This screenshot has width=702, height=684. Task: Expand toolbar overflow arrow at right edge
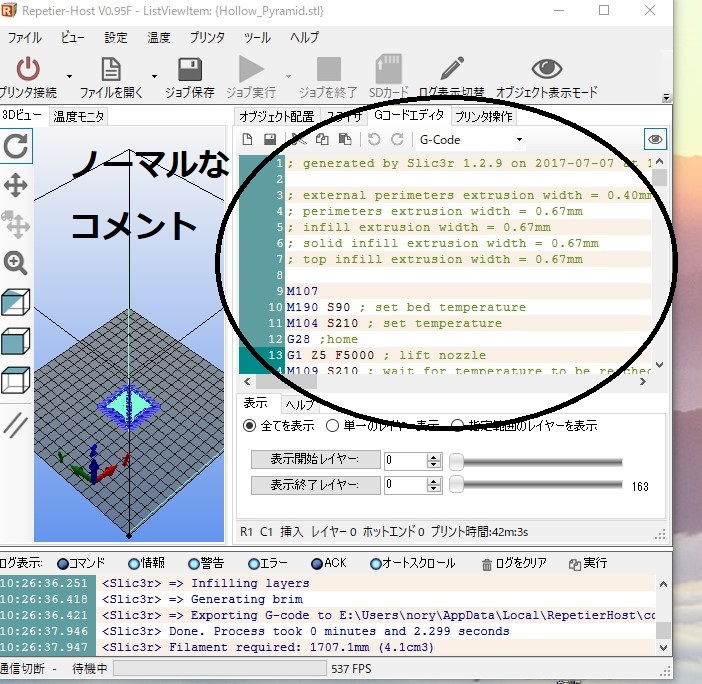[x=666, y=97]
